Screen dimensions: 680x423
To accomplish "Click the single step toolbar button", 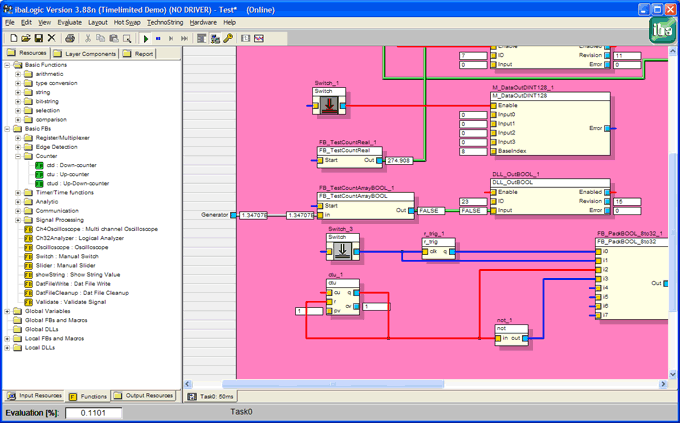I will (171, 39).
